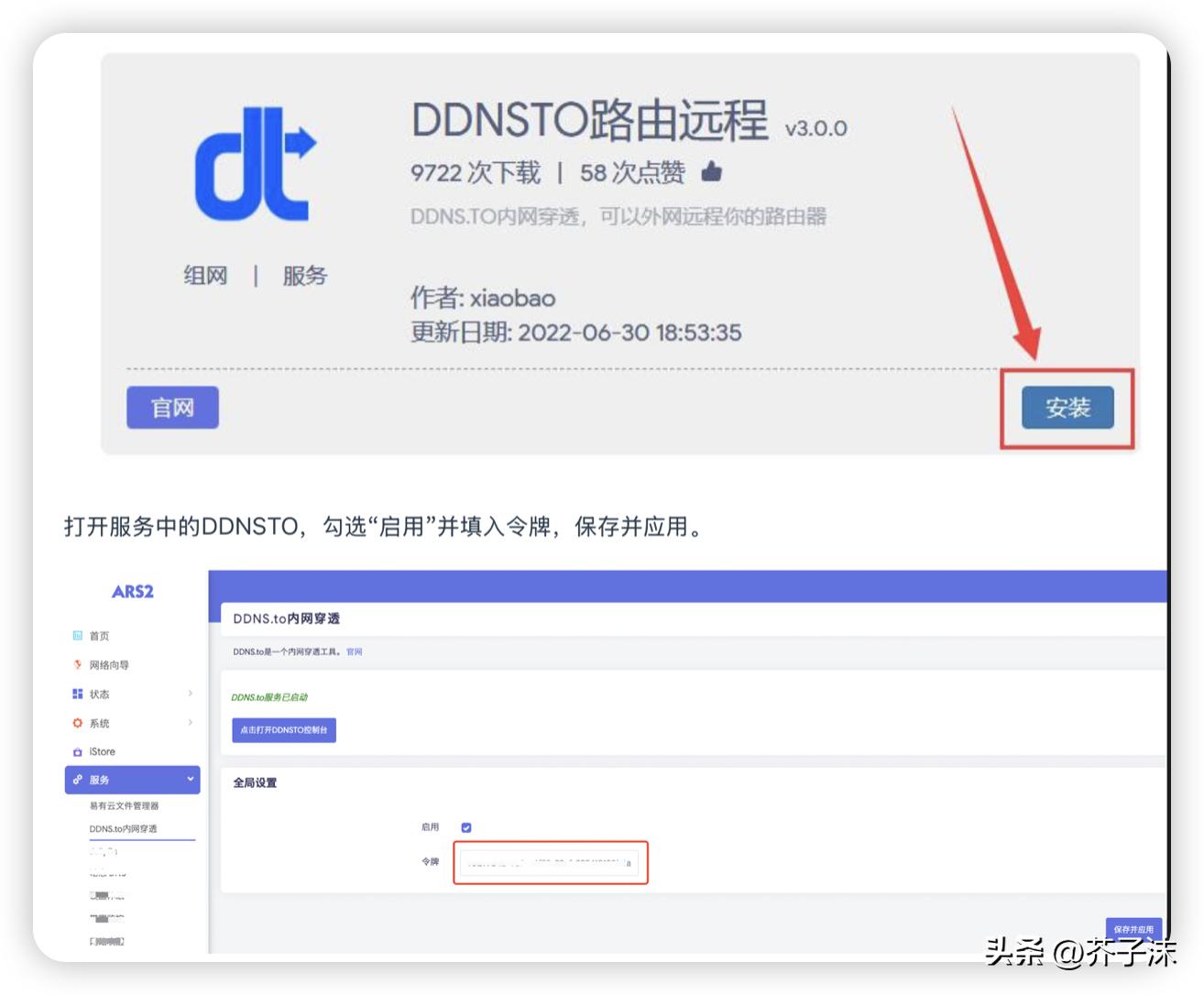Viewport: 1204px width, 995px height.
Task: Collapse the 服务 menu chevron
Action: click(191, 780)
